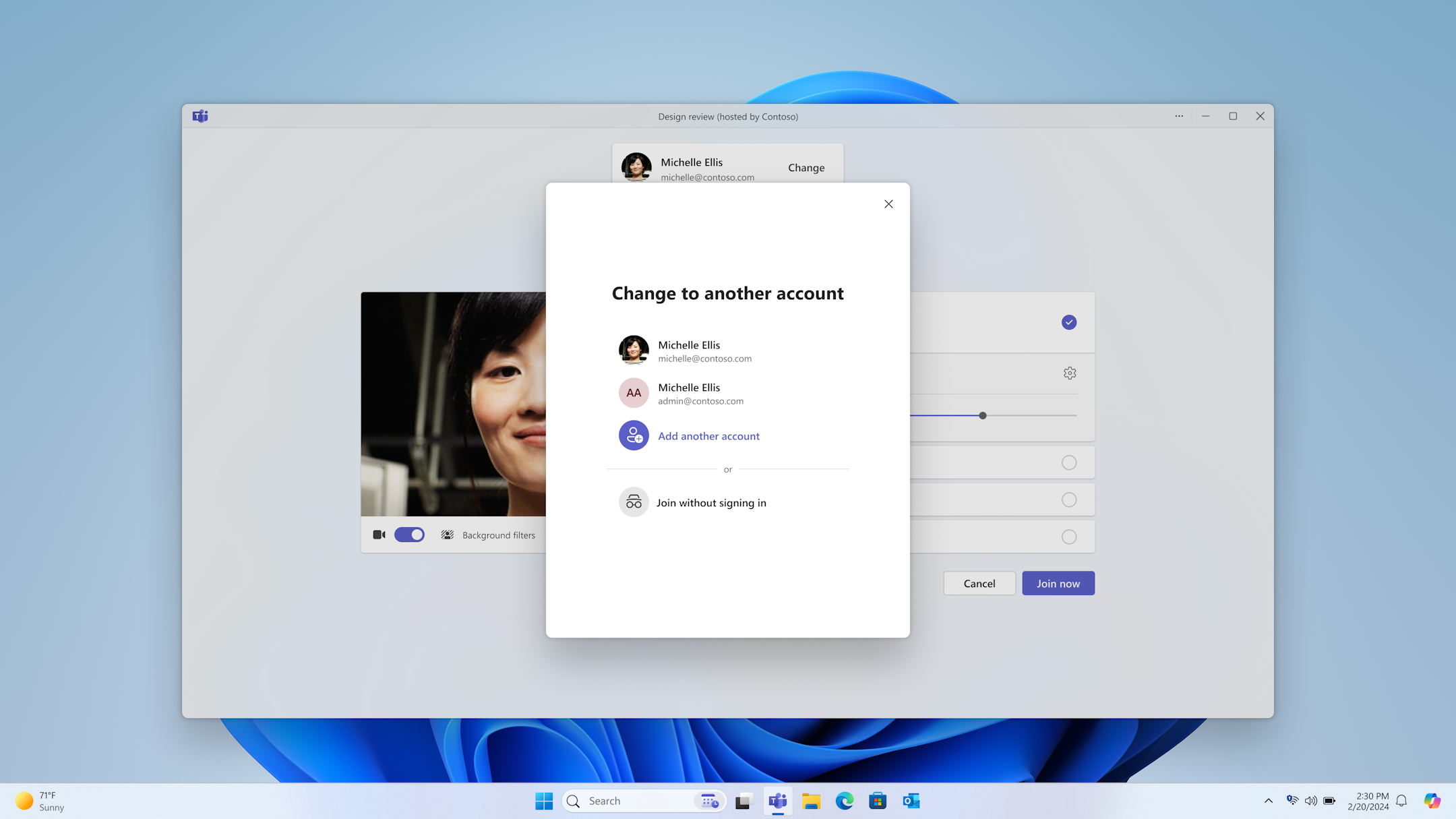Select the michelle@contoso.com account radio option
Image resolution: width=1456 pixels, height=819 pixels.
pos(727,350)
